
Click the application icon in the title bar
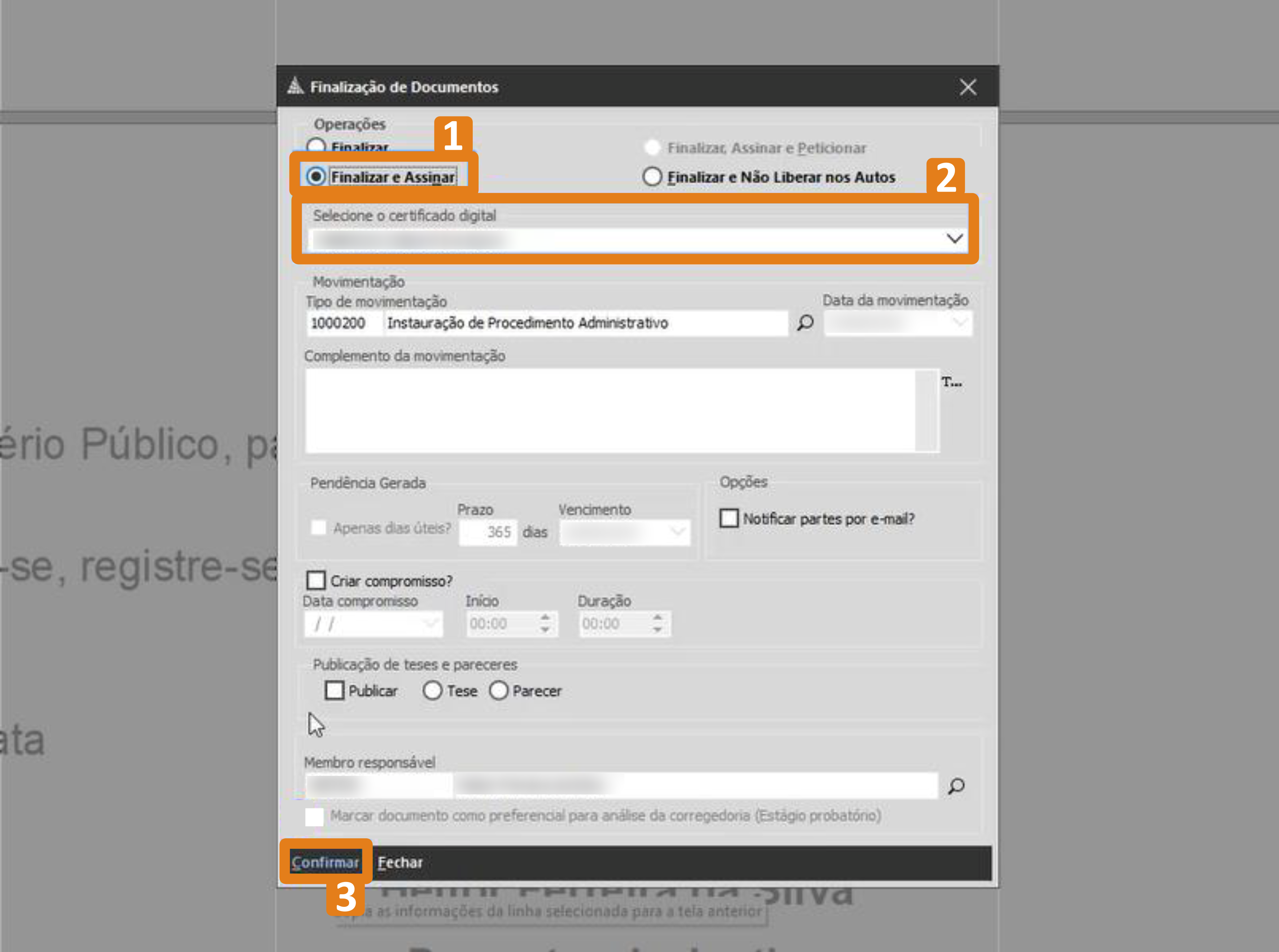tap(296, 87)
